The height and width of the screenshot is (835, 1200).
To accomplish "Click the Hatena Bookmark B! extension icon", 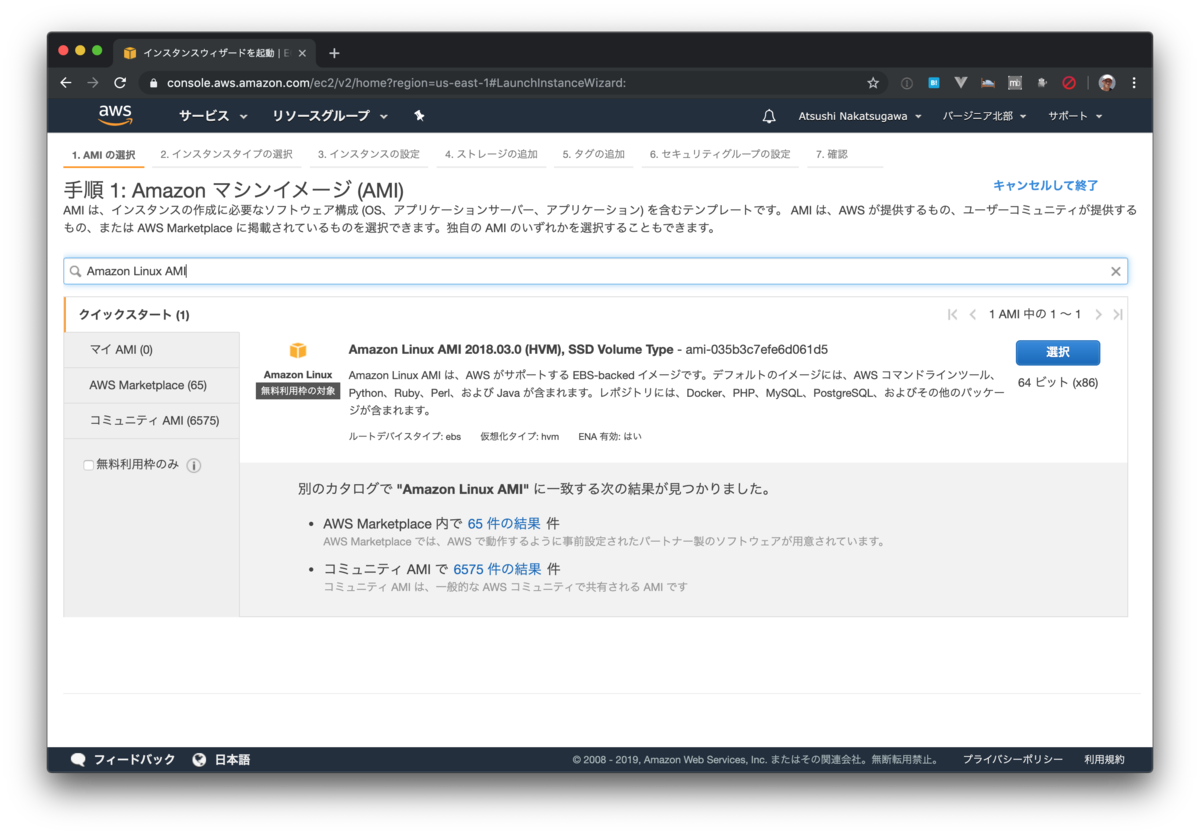I will (934, 83).
